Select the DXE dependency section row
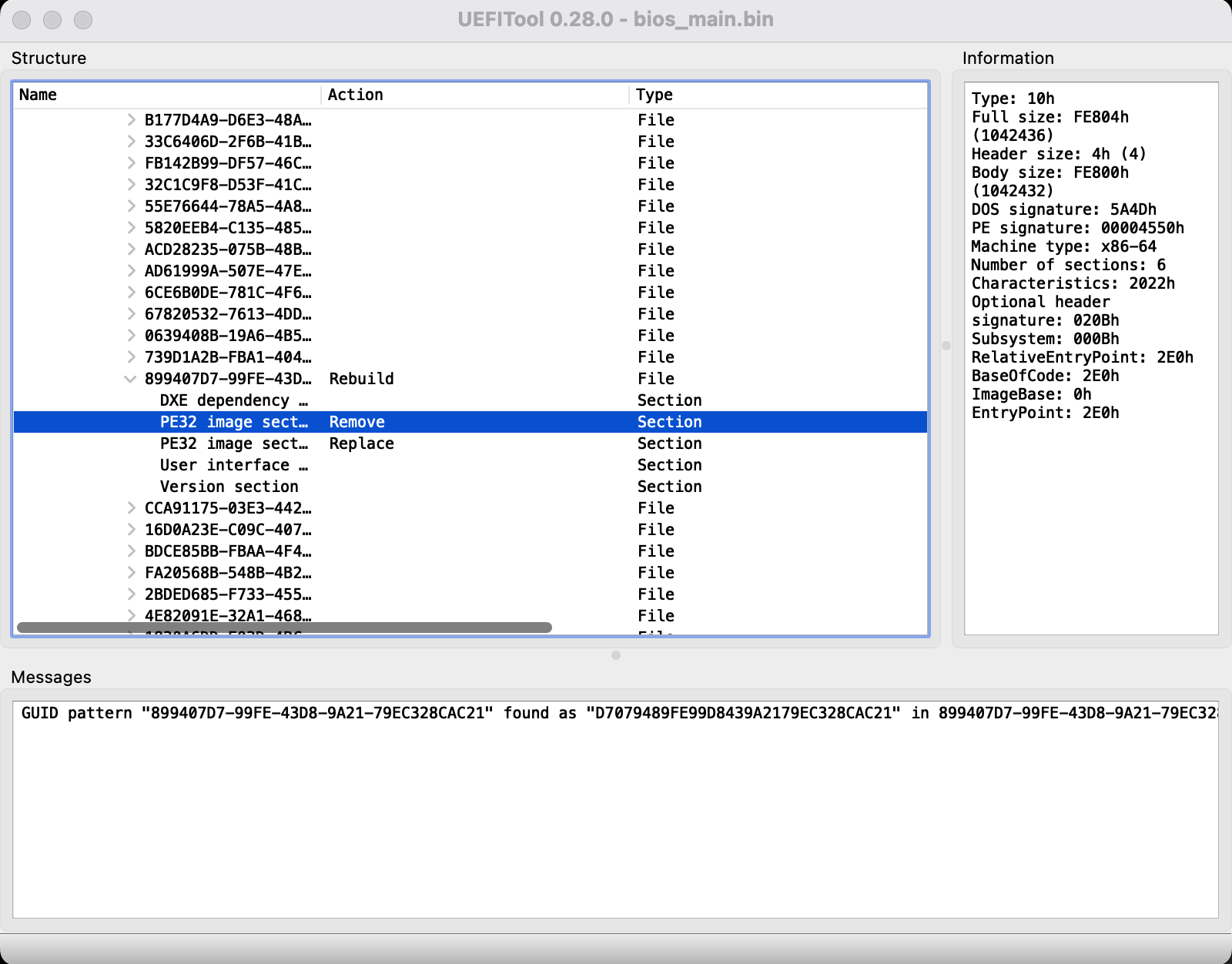 tap(470, 400)
